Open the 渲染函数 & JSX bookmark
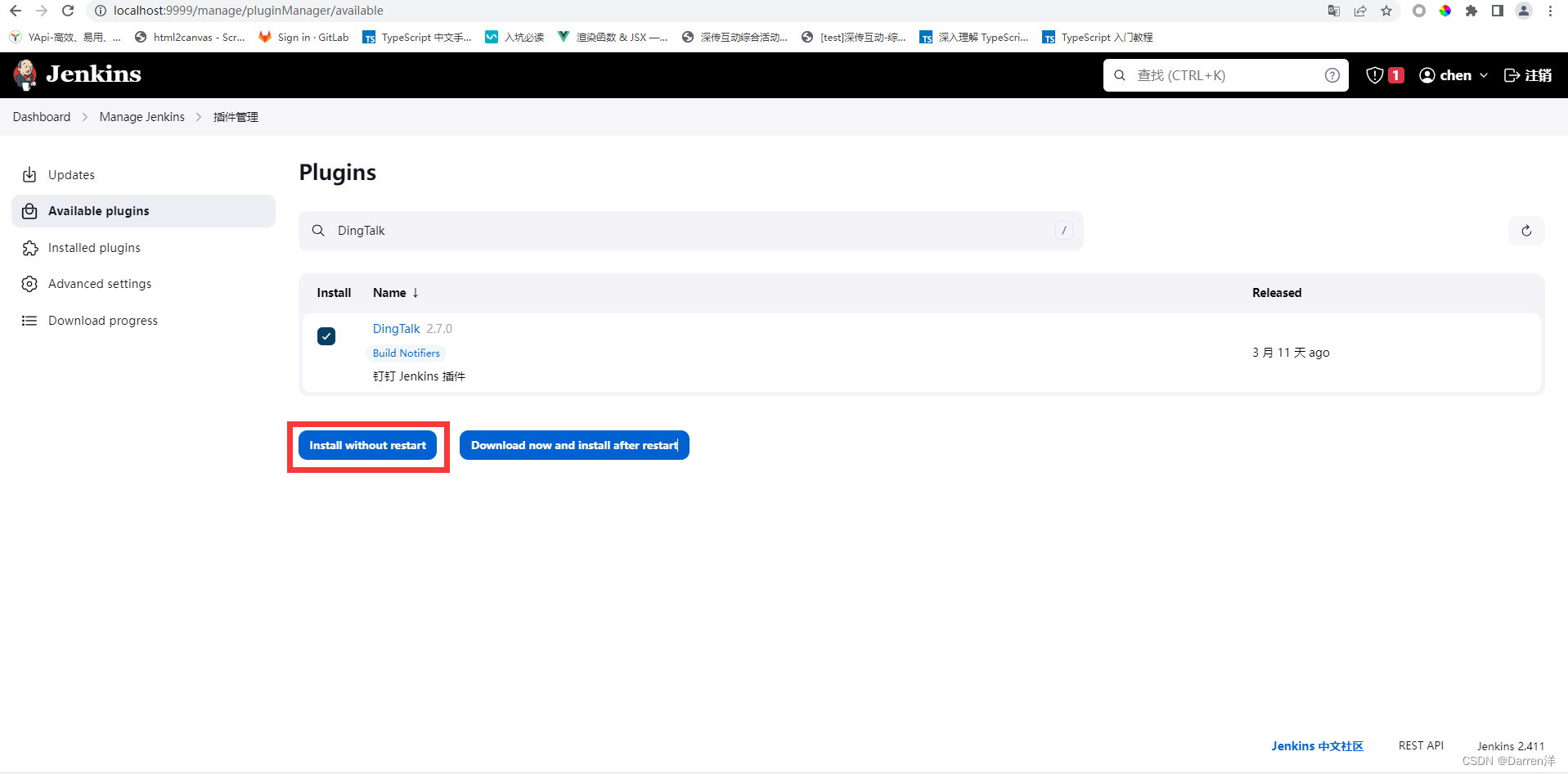The height and width of the screenshot is (774, 1568). (x=612, y=38)
